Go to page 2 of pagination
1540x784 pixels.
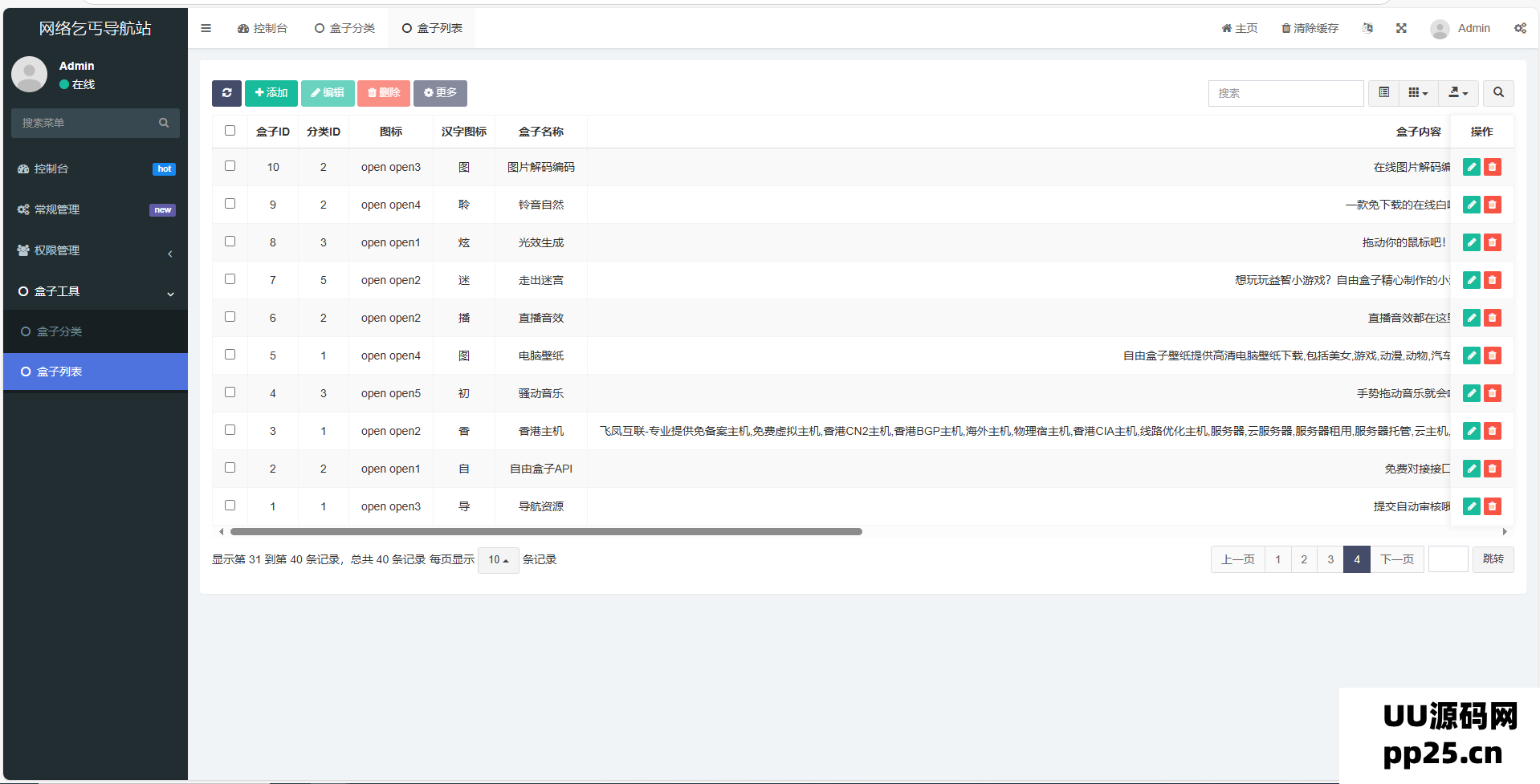pos(1304,559)
